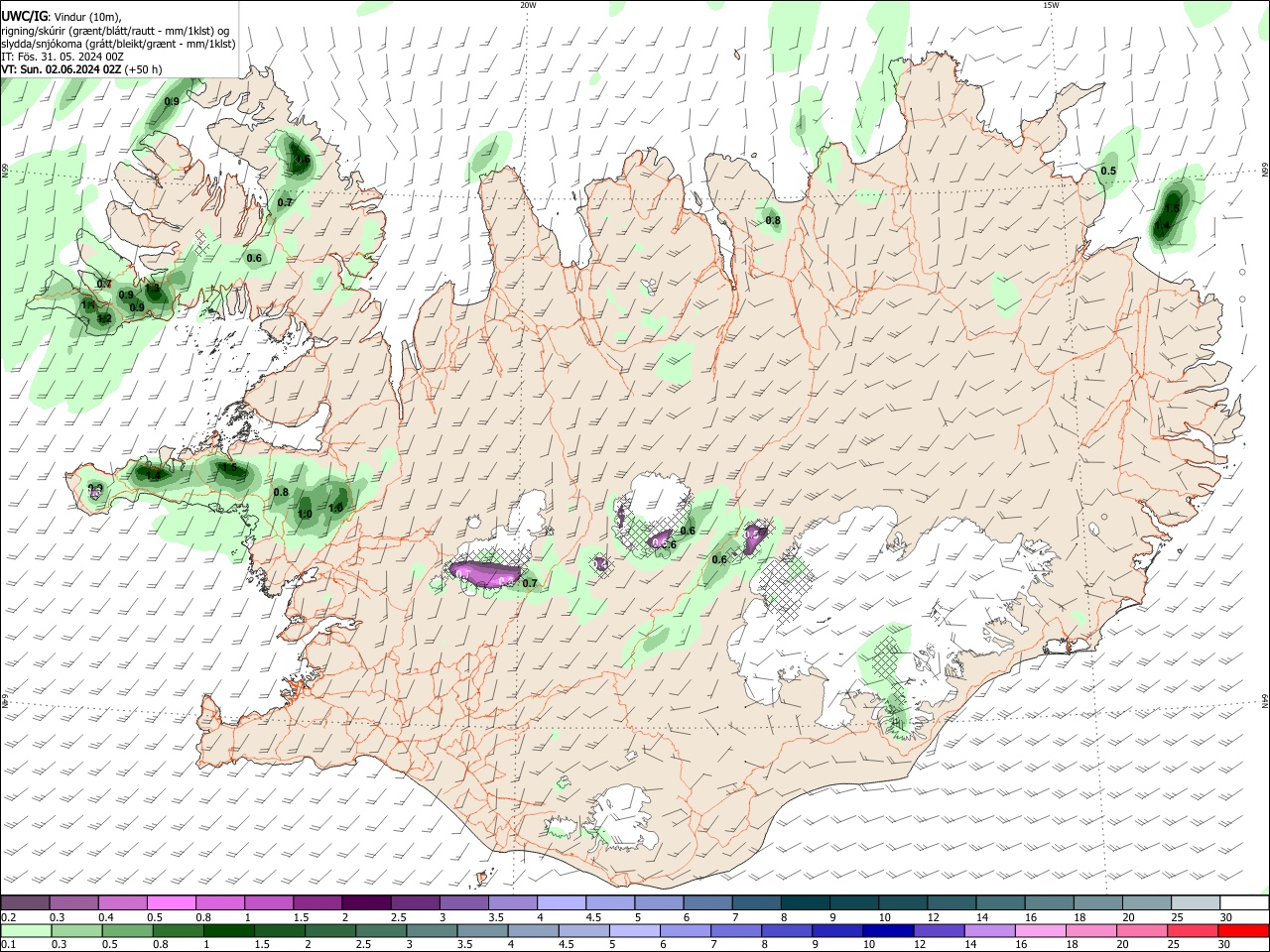The height and width of the screenshot is (952, 1270).
Task: Click the '15W' longitude label
Action: 1051,5
